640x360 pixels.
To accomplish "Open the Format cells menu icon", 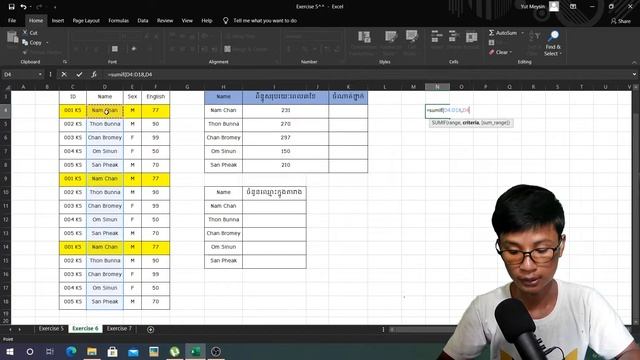I will tap(471, 37).
